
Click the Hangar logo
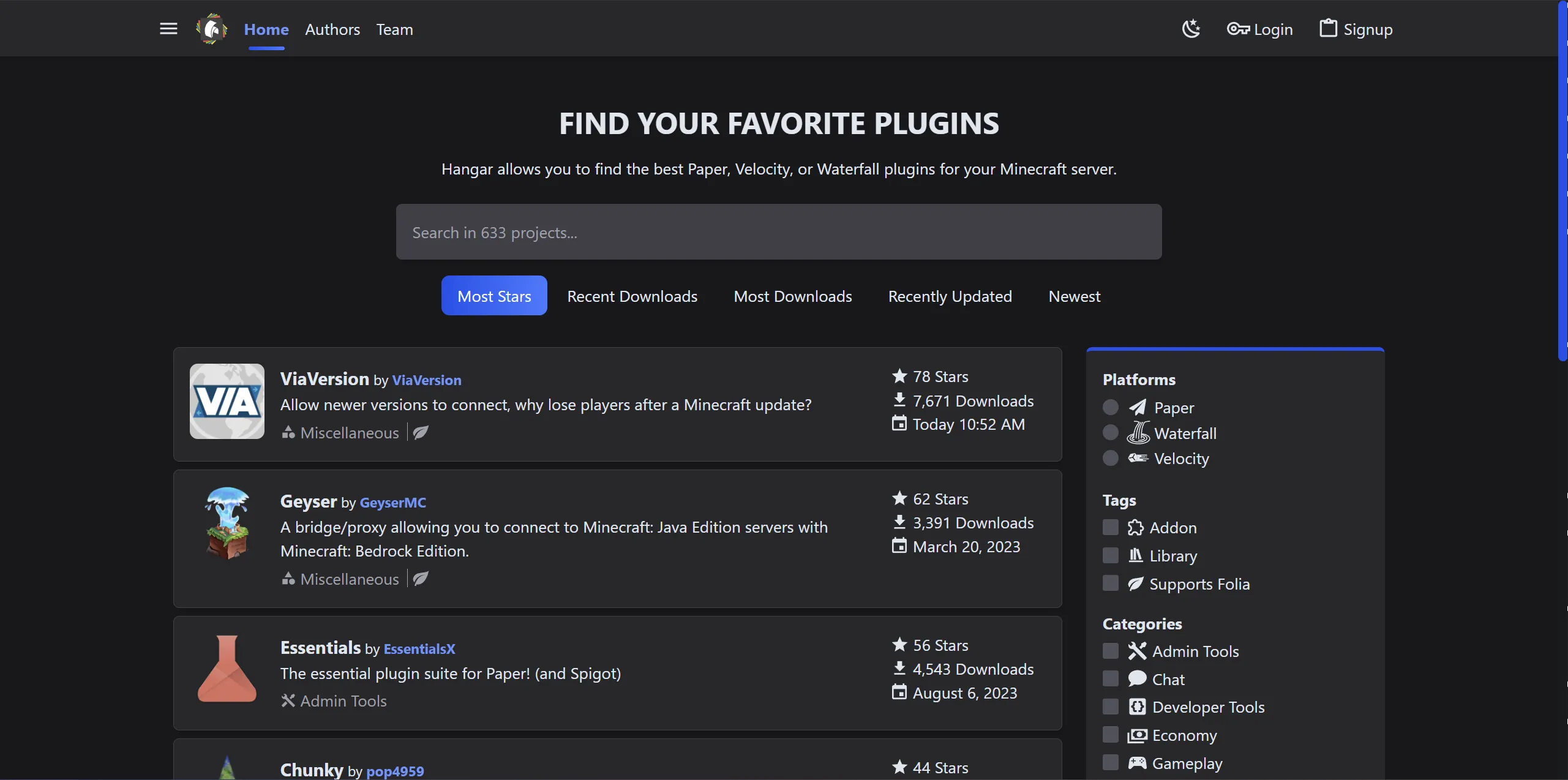(211, 28)
